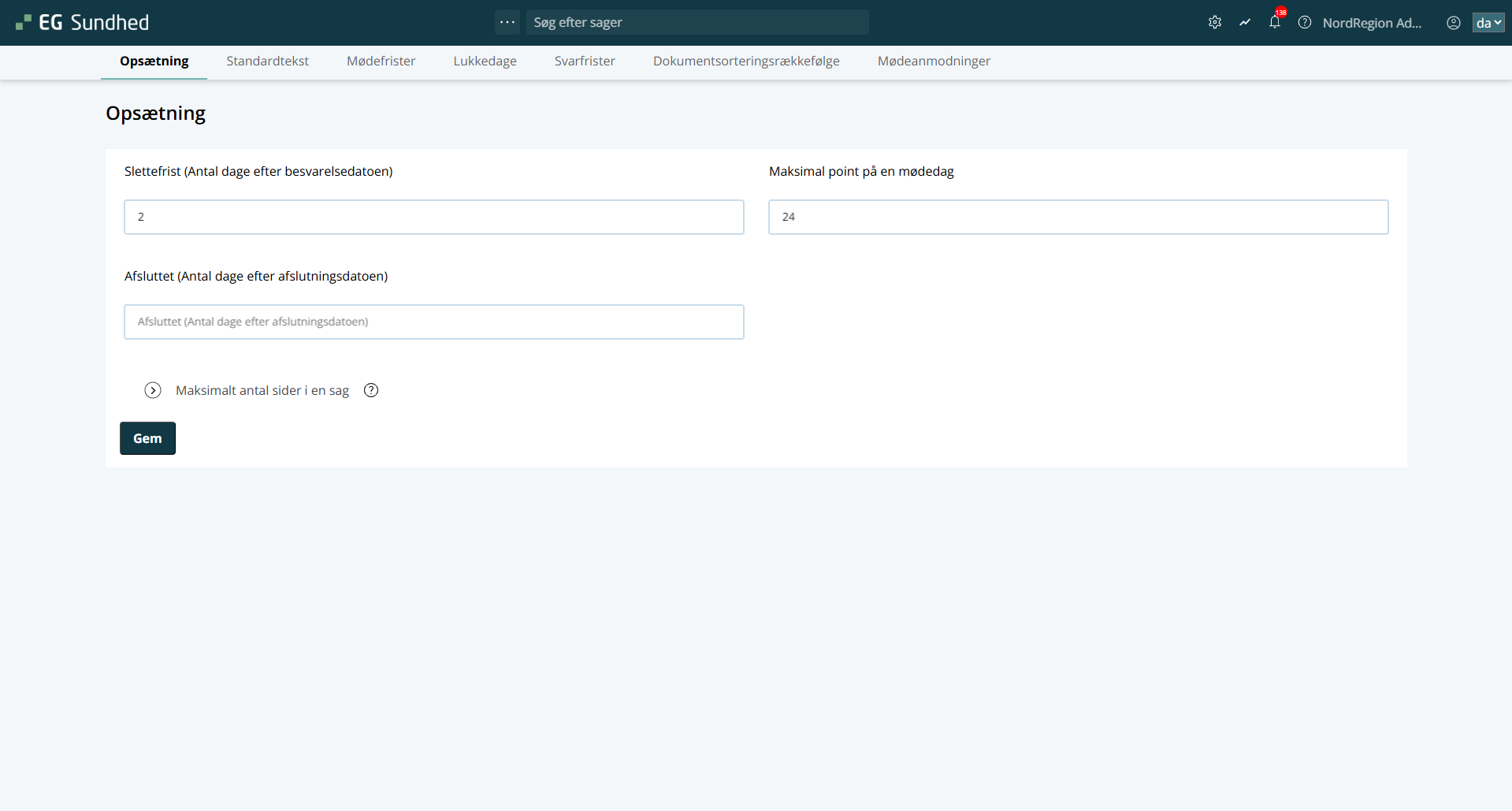This screenshot has width=1512, height=811.
Task: Switch to the Standardtekst tab
Action: click(267, 61)
